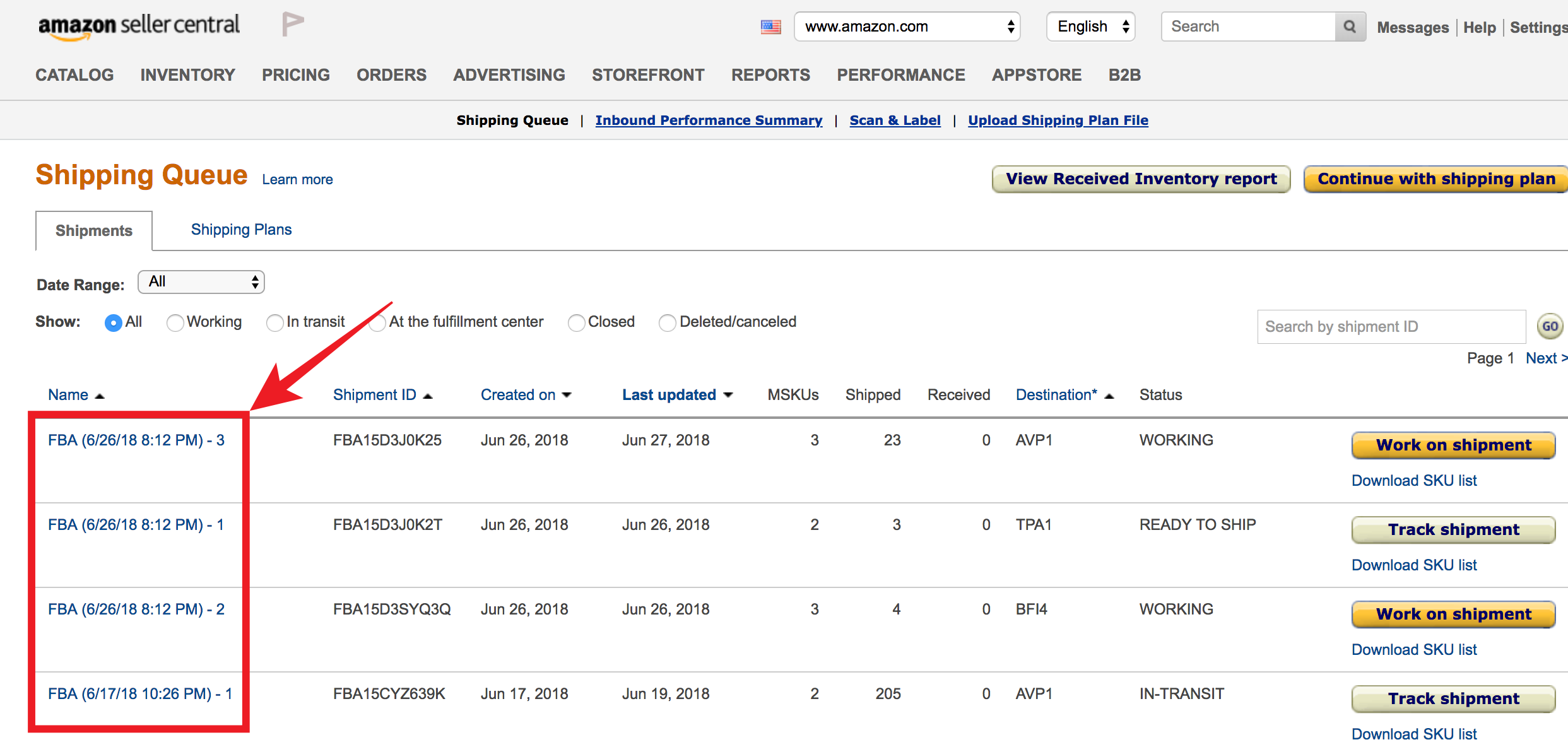The height and width of the screenshot is (747, 1568).
Task: Open Messages link in header
Action: (1413, 28)
